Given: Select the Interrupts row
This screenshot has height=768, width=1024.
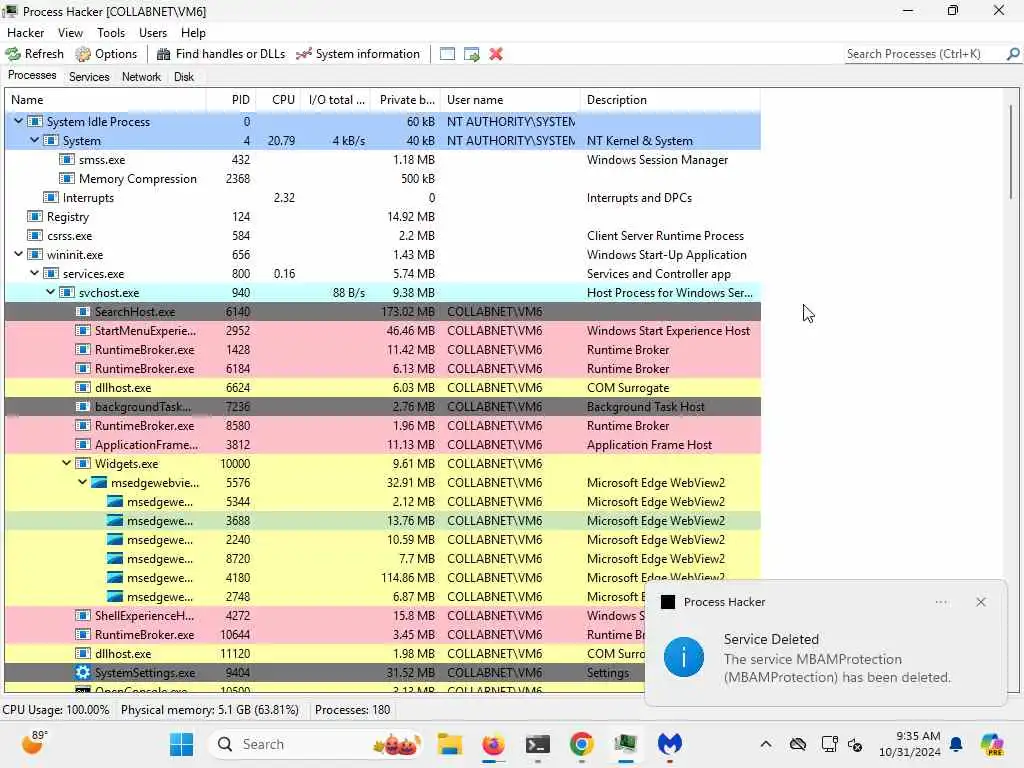Looking at the screenshot, I should pyautogui.click(x=383, y=198).
